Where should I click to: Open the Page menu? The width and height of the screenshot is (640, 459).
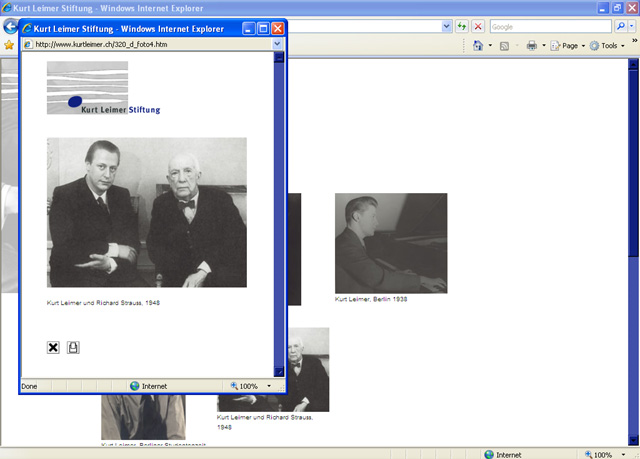[x=569, y=46]
